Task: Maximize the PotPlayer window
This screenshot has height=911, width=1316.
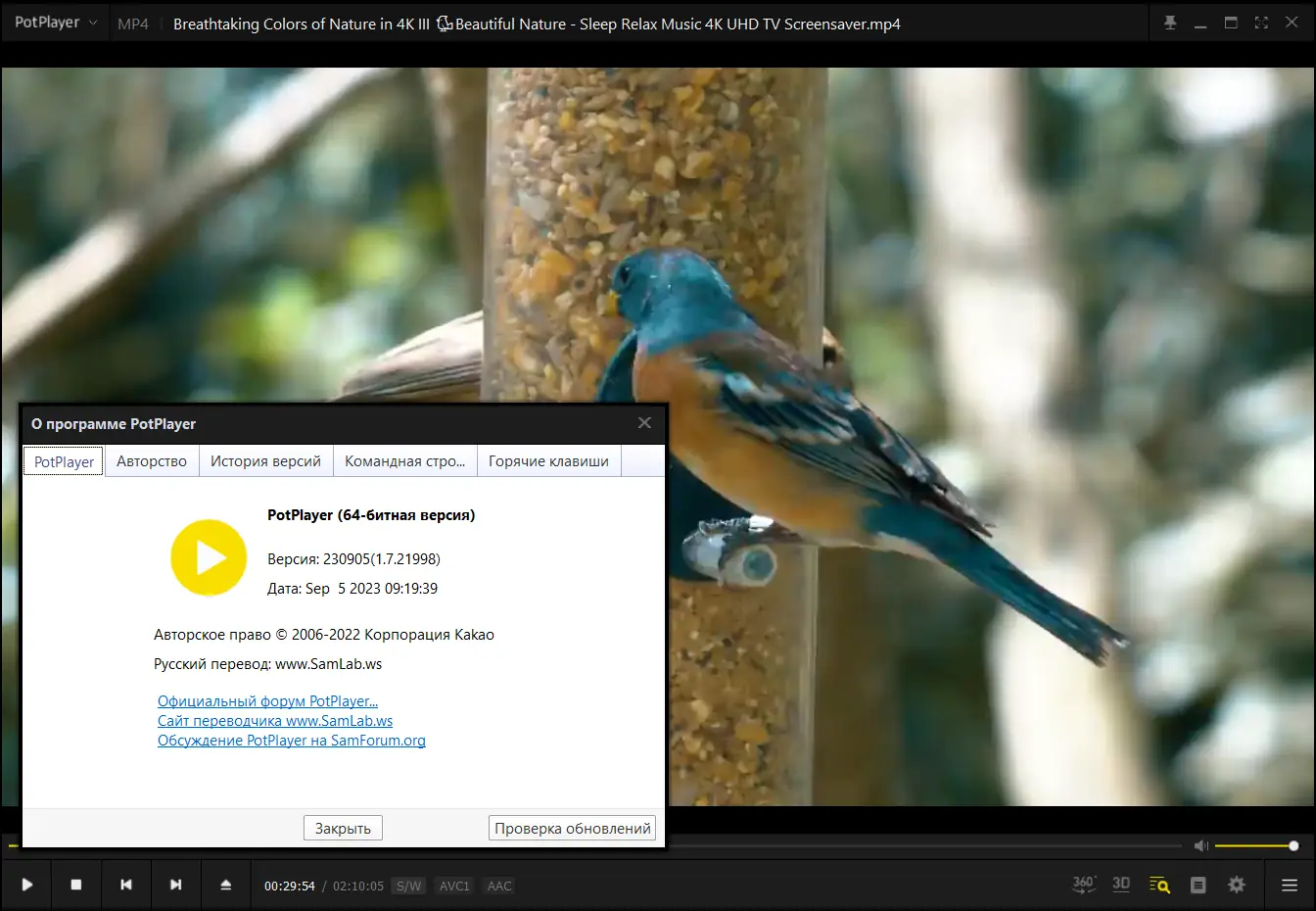Action: (x=1231, y=23)
